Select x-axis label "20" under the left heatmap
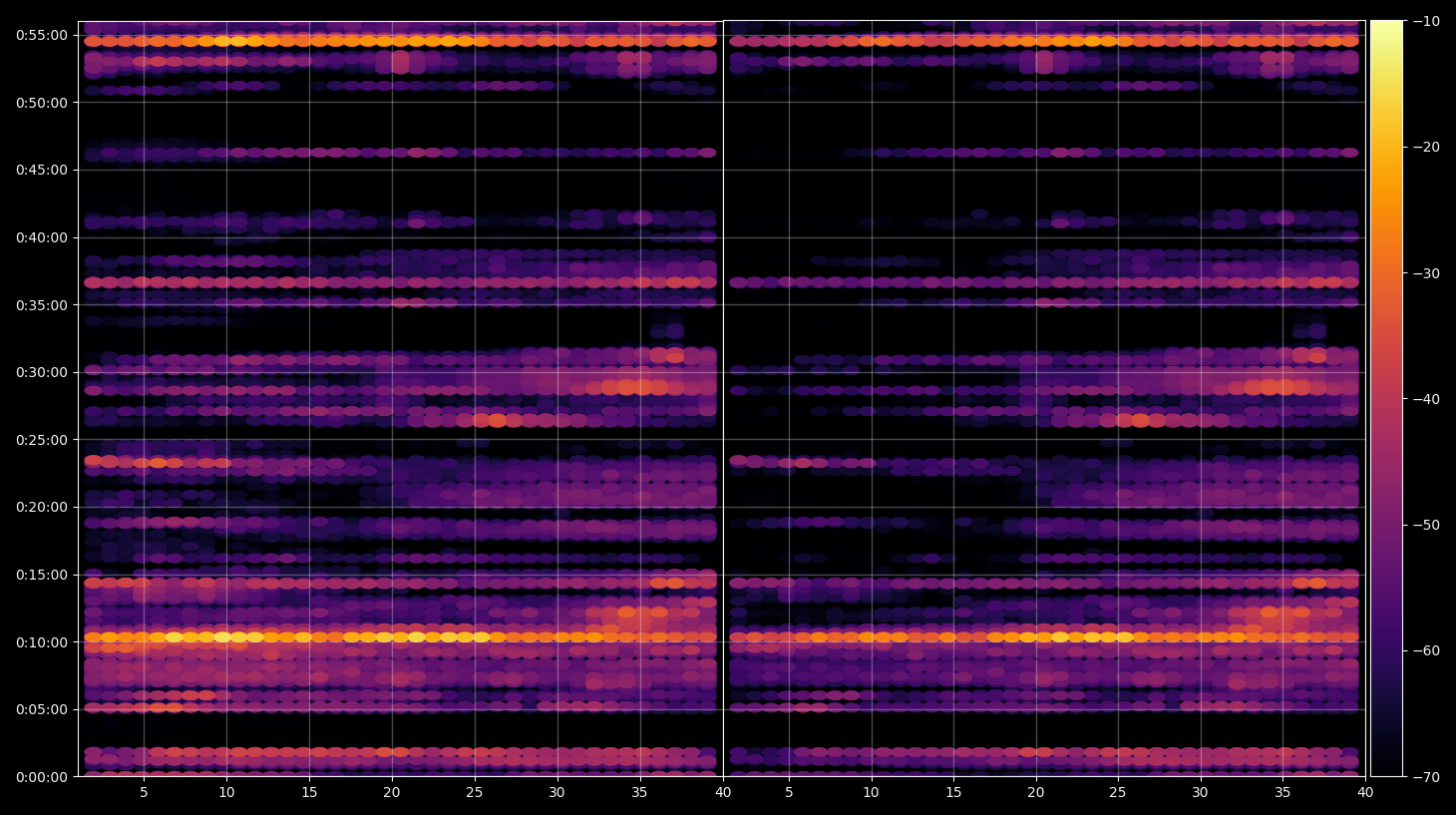The height and width of the screenshot is (815, 1456). point(392,793)
